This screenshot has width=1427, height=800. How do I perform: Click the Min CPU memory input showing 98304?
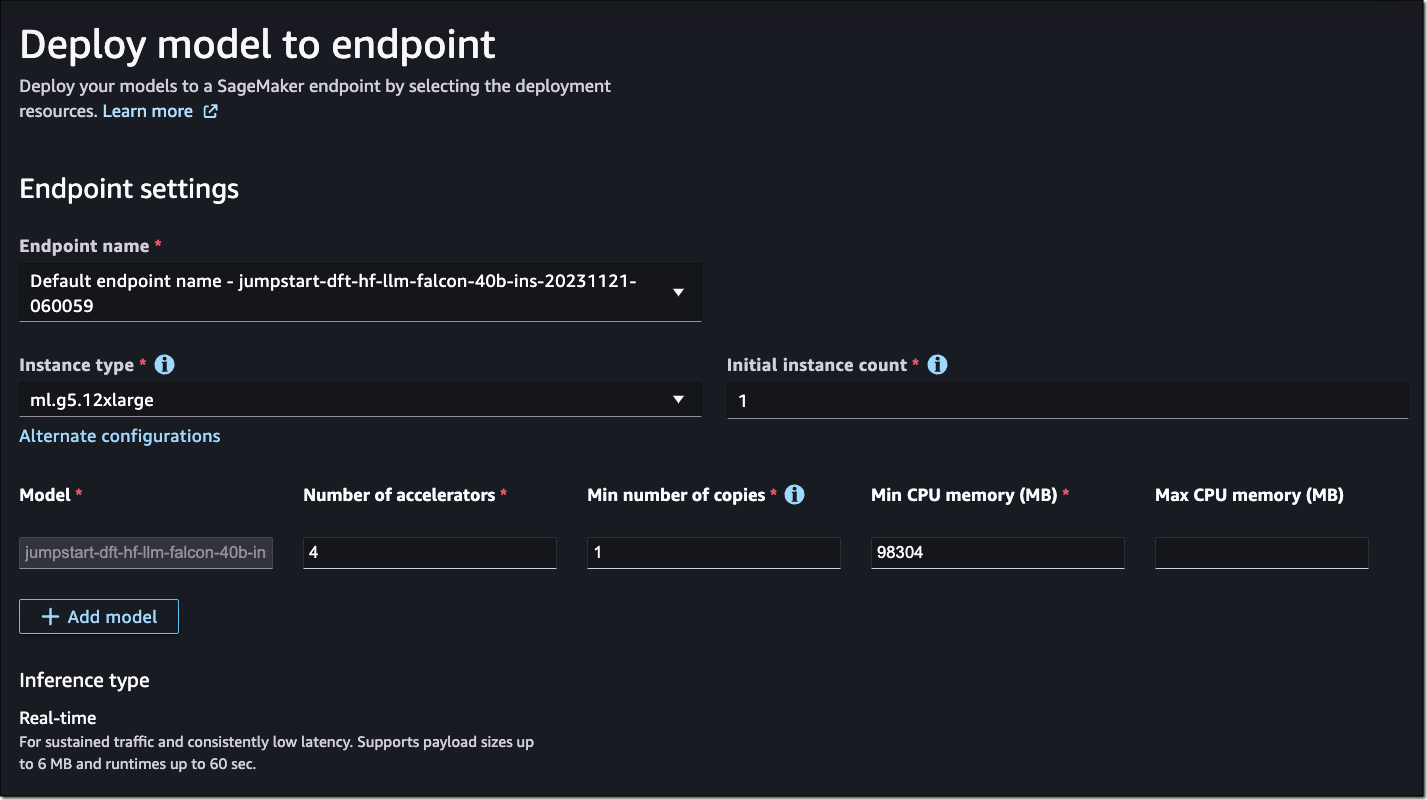tap(997, 552)
